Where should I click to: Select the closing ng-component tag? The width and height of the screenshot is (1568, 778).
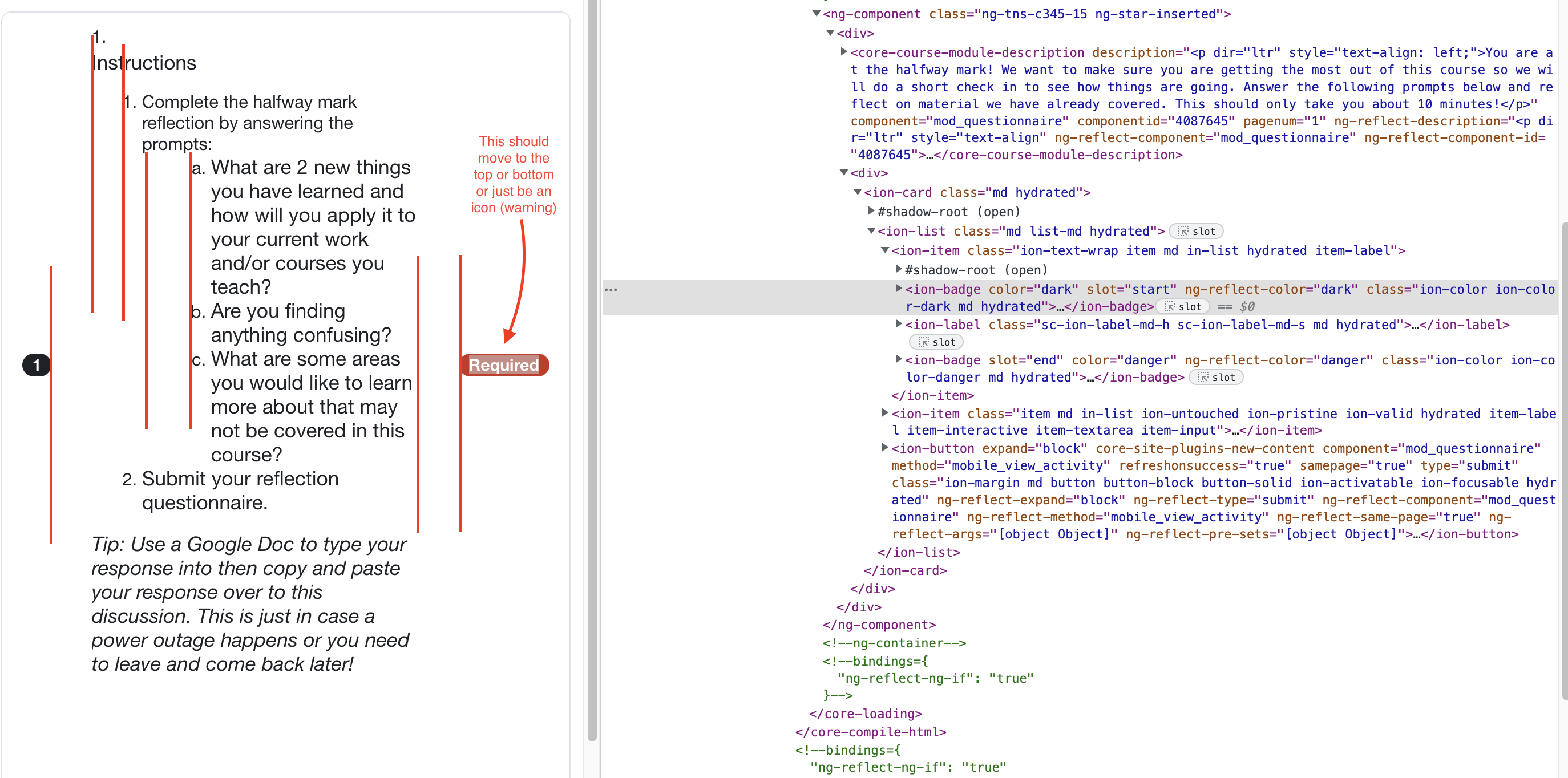pyautogui.click(x=879, y=625)
